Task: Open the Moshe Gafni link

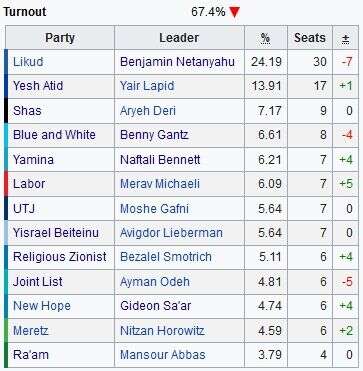Action: [154, 209]
